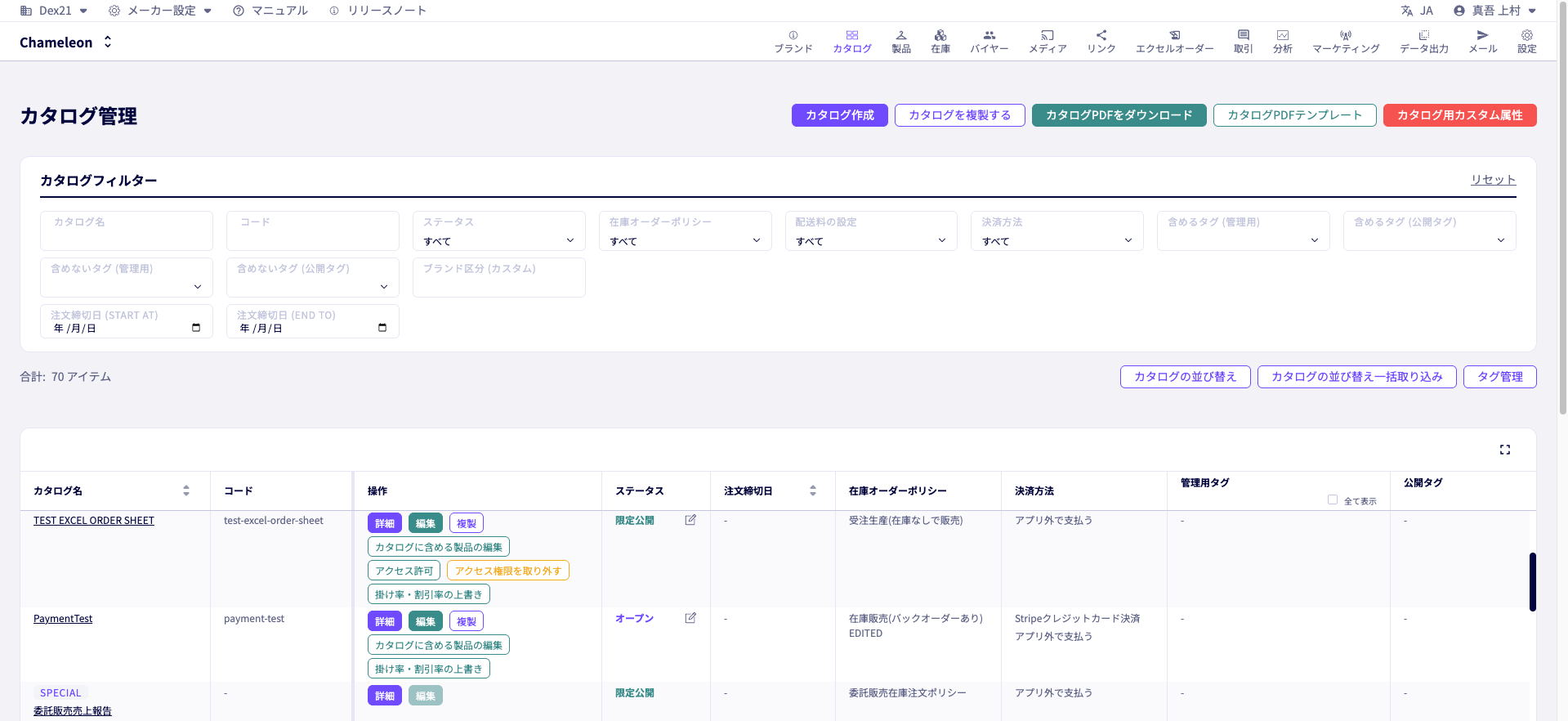Open the タグ管理 button
The image size is (1568, 721).
tap(1500, 377)
